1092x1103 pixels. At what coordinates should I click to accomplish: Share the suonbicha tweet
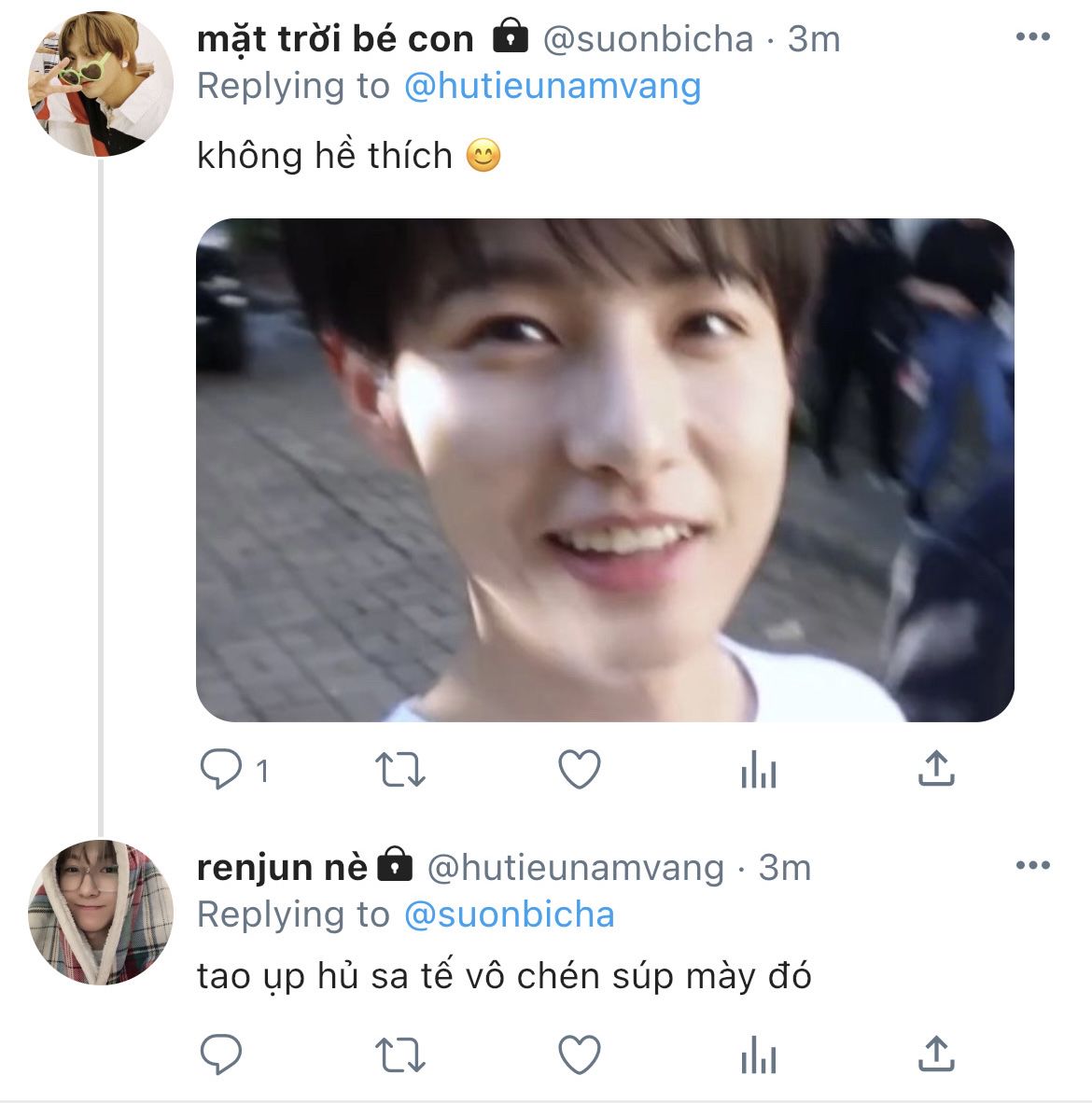tap(936, 770)
